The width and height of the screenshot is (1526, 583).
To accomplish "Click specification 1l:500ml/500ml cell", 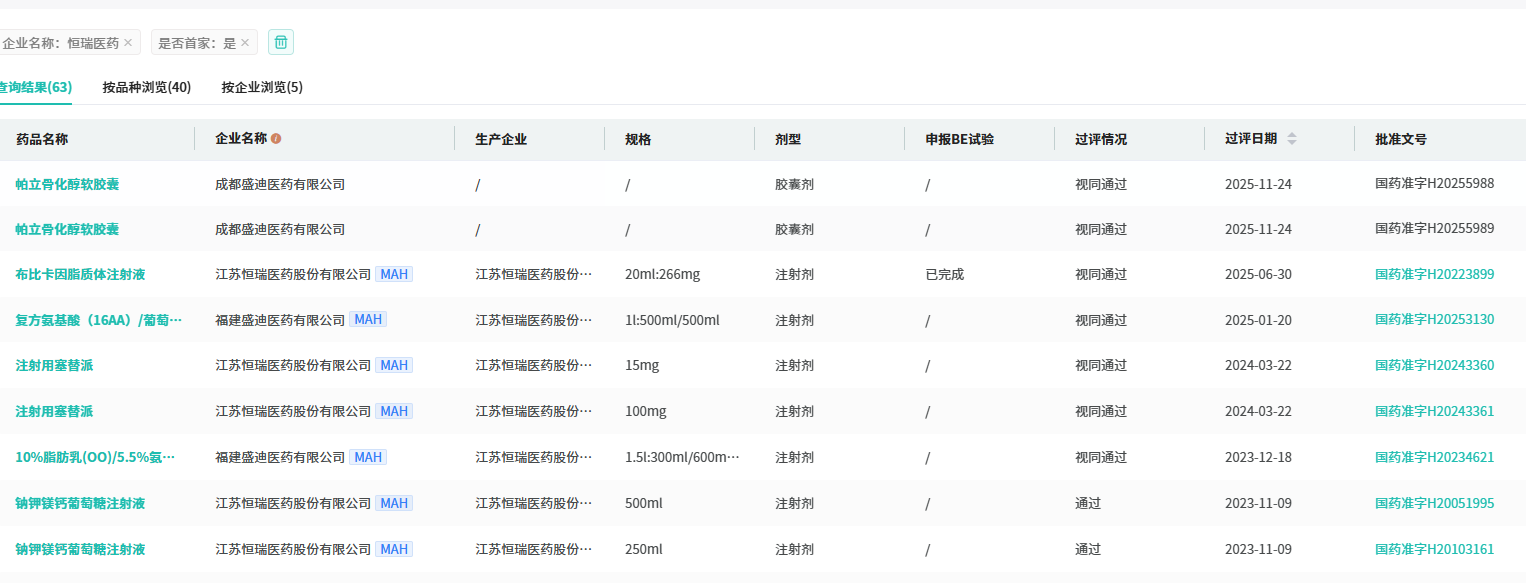I will click(x=672, y=320).
